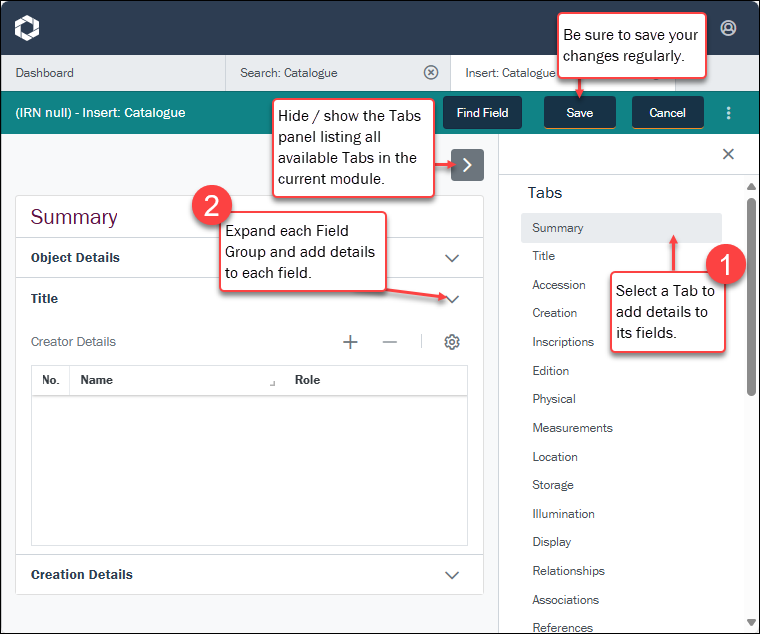Open the Measurements tab in the list

tap(572, 428)
